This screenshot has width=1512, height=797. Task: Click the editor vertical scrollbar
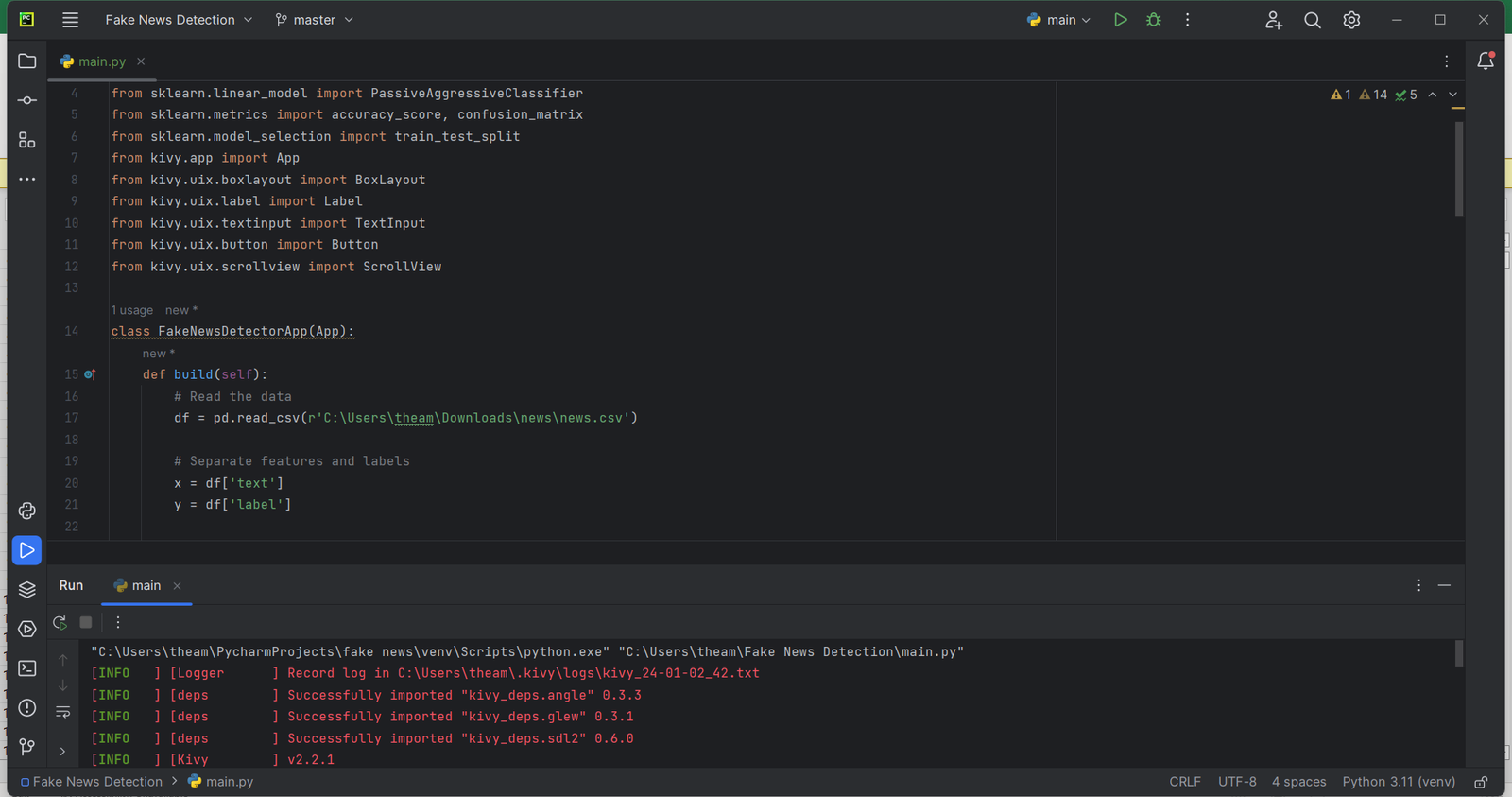(x=1459, y=170)
